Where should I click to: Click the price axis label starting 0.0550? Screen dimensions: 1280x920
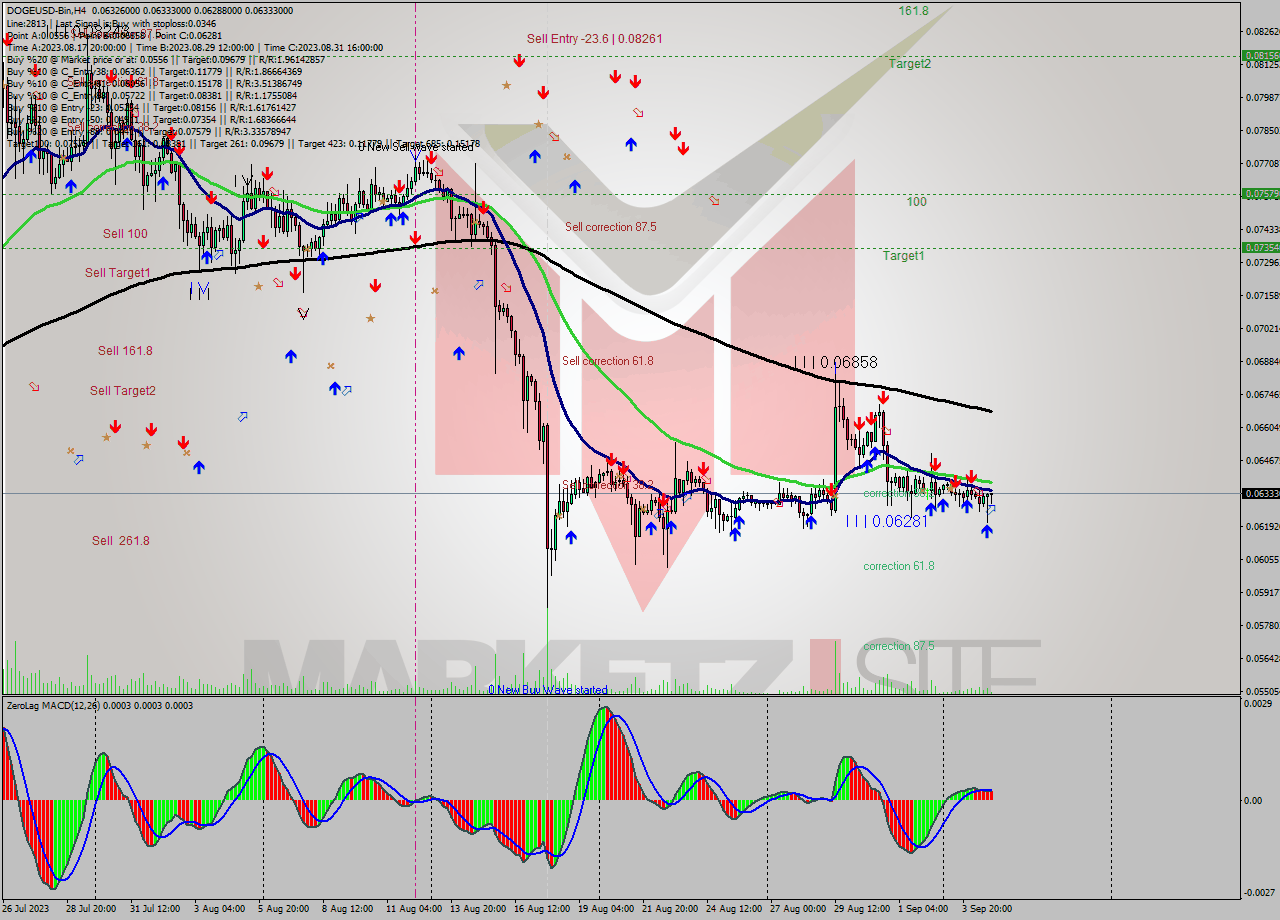1263,691
